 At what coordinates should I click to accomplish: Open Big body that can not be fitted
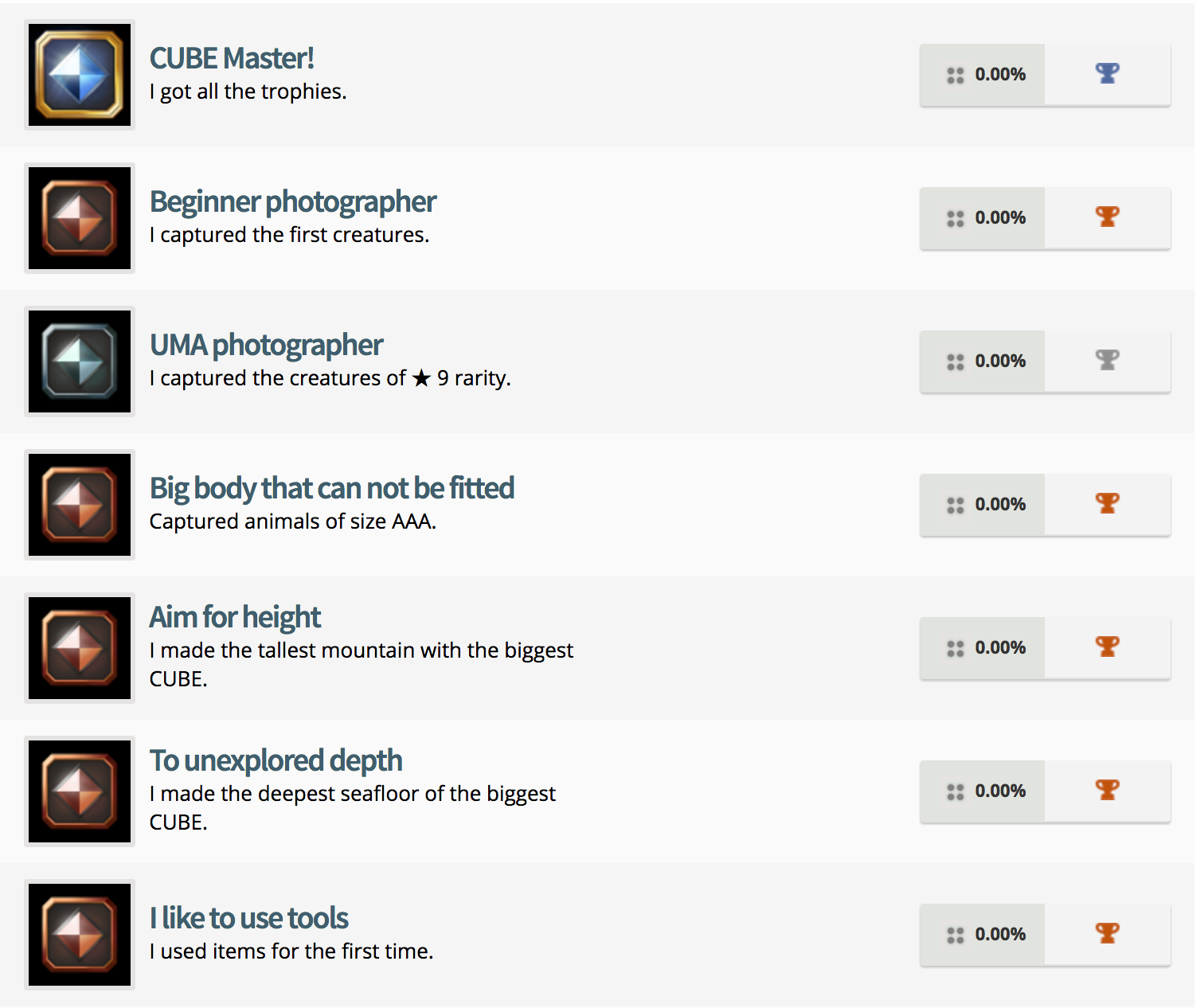coord(331,488)
